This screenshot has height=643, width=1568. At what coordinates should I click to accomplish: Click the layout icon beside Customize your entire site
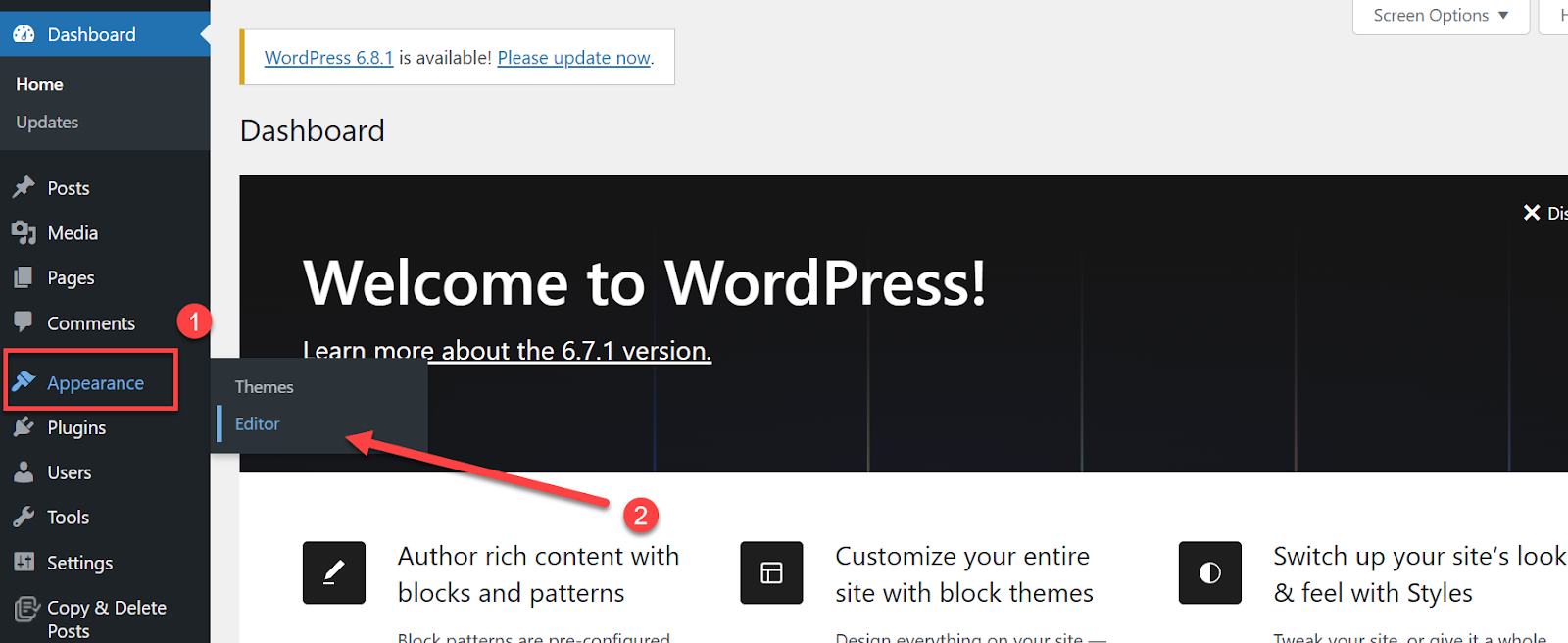(771, 572)
